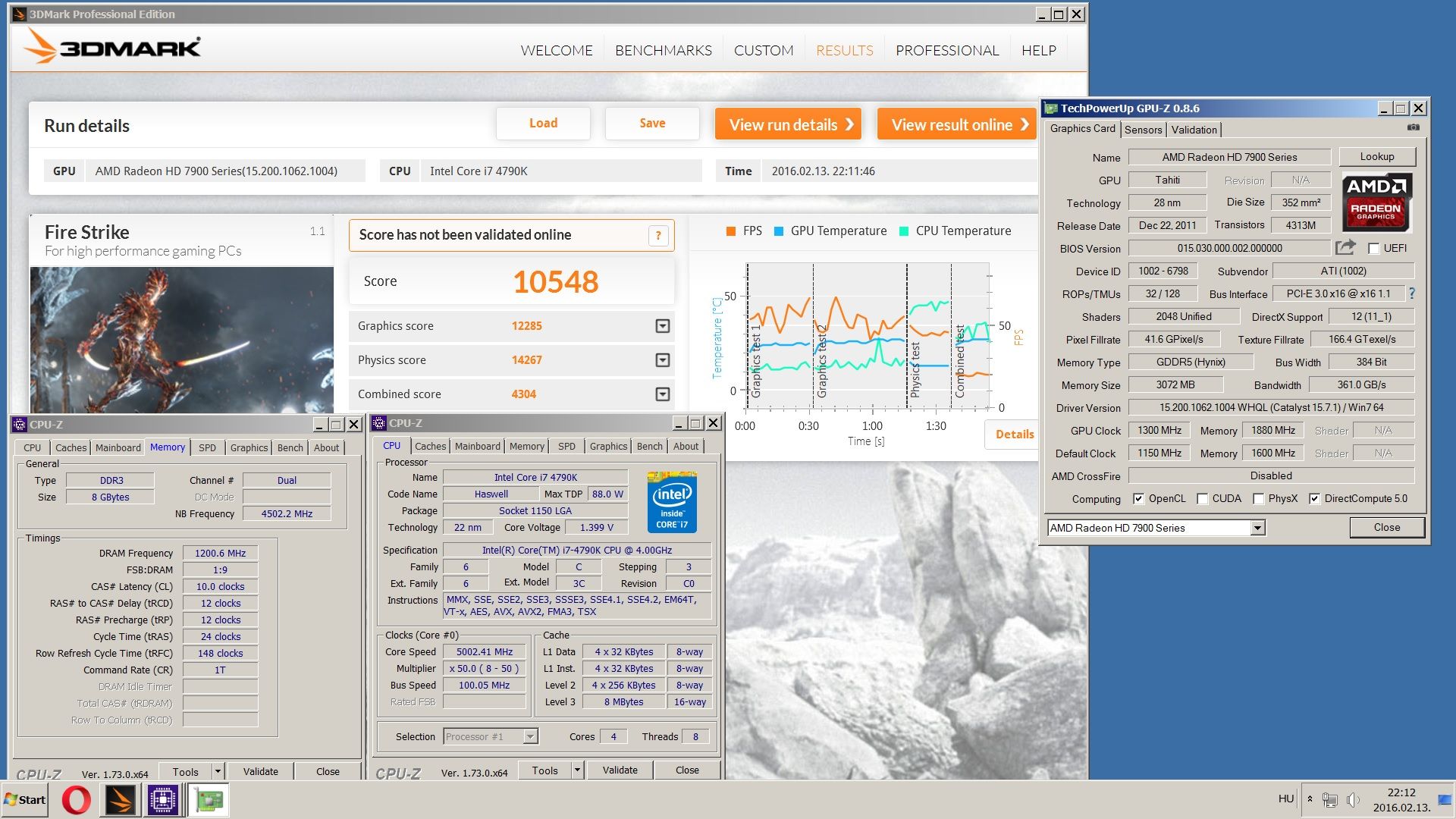Screen dimensions: 1456x819
Task: Open the GPU-Z taskbar icon
Action: pyautogui.click(x=209, y=800)
